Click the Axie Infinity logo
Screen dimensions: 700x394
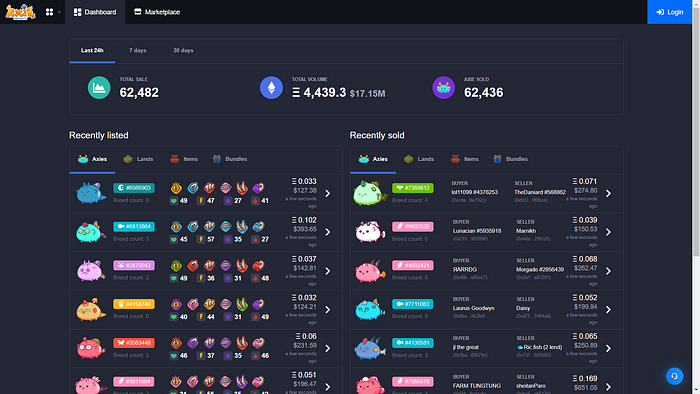(20, 12)
